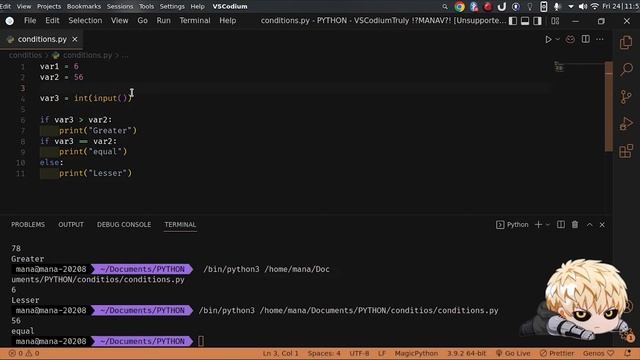Start Go Live server
Screen dimensions: 640x360
[x=513, y=353]
